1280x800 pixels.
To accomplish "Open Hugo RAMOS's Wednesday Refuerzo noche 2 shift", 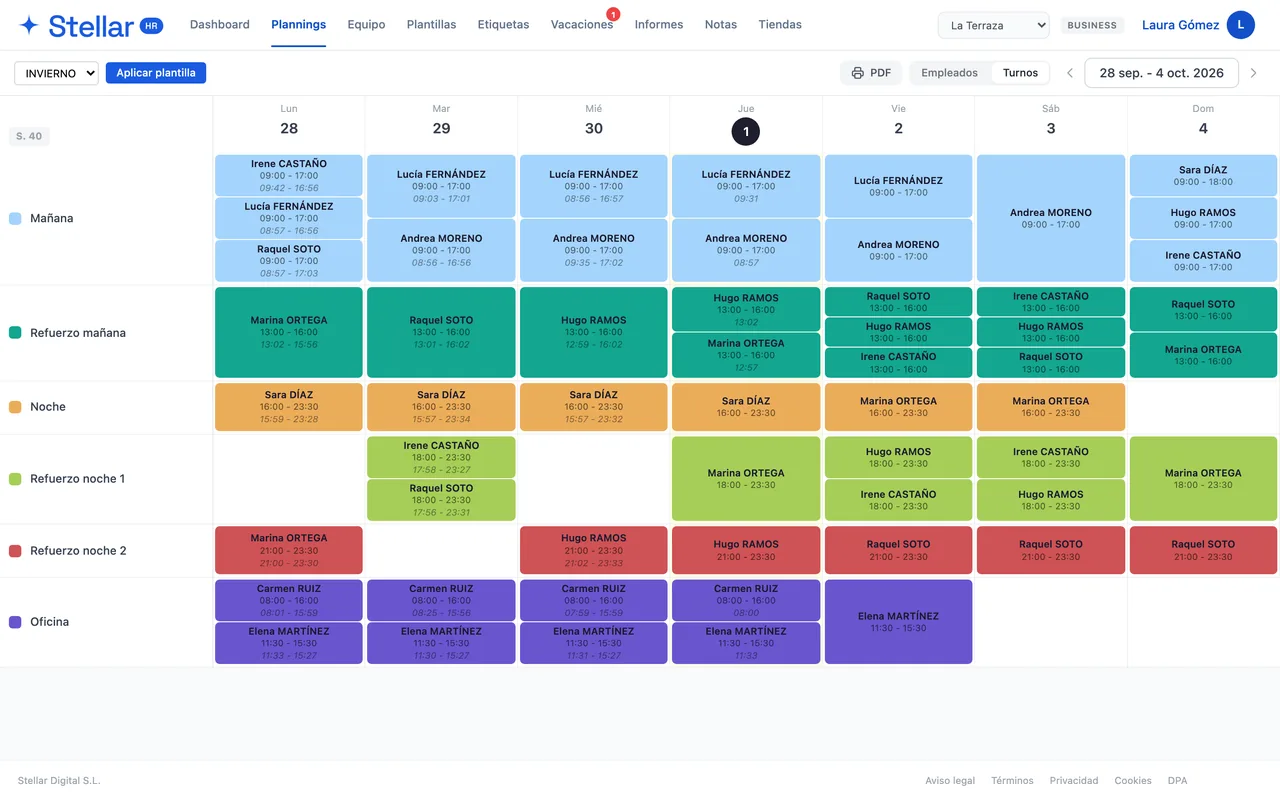I will pos(594,551).
